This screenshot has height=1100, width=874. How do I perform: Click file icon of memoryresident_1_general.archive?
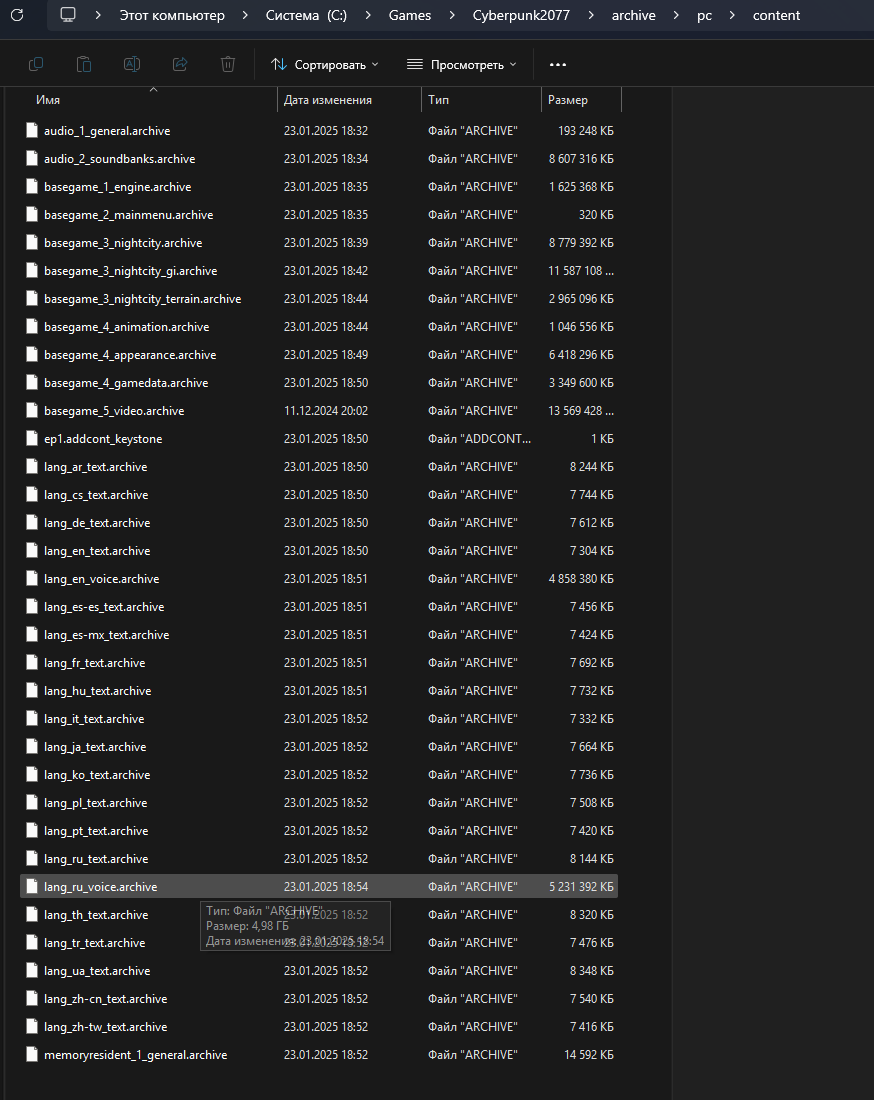tap(32, 1054)
